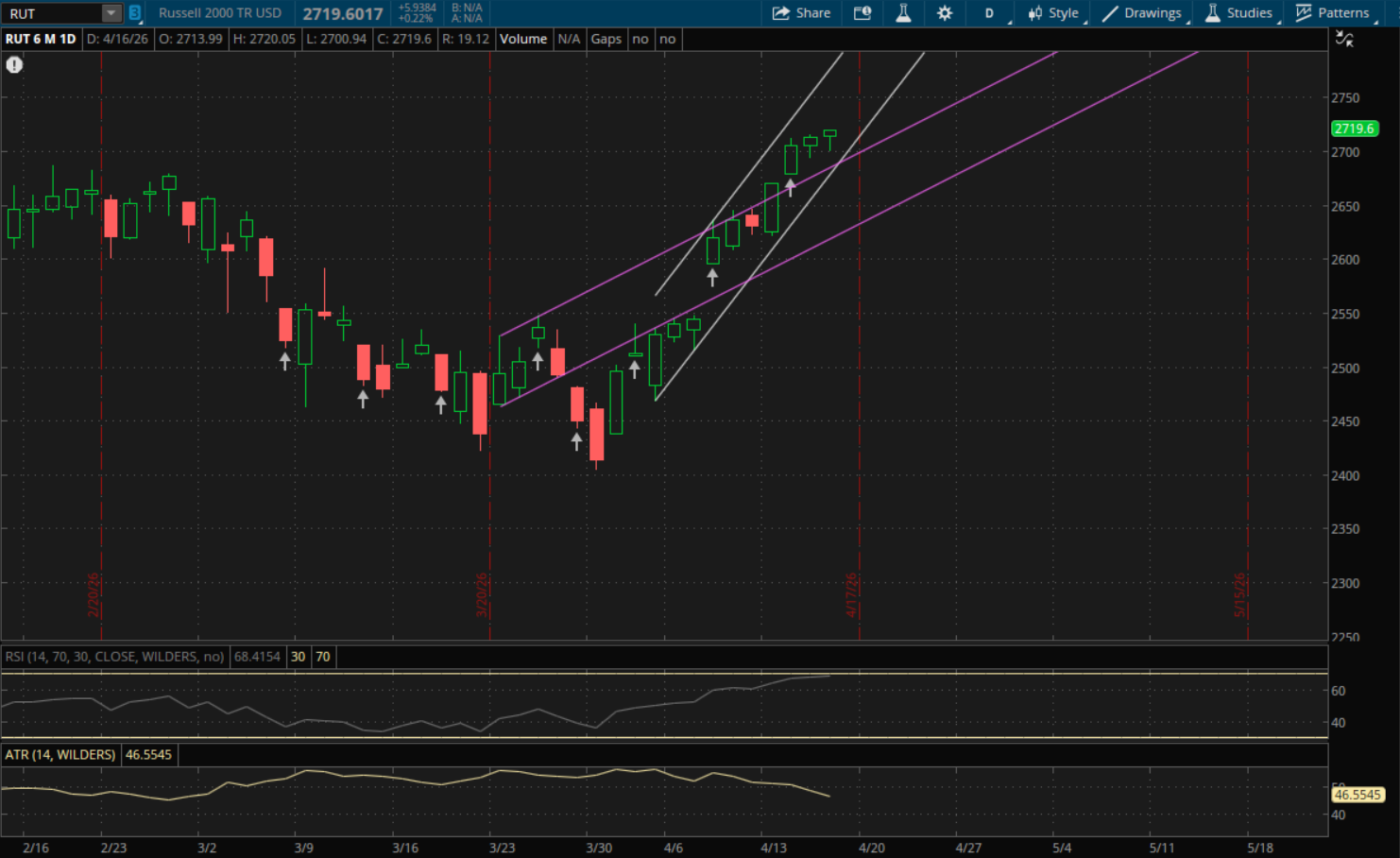This screenshot has height=858, width=1400.
Task: Click the Volume label in chart header
Action: pyautogui.click(x=523, y=39)
